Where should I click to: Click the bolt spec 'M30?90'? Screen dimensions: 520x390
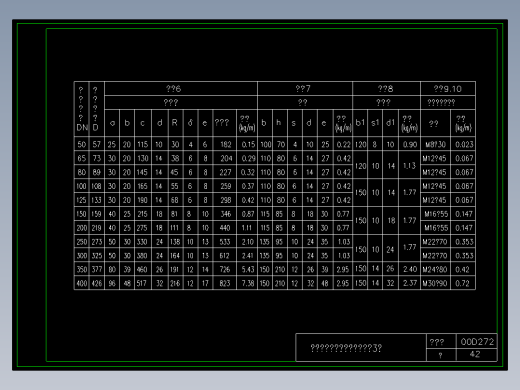(x=435, y=283)
